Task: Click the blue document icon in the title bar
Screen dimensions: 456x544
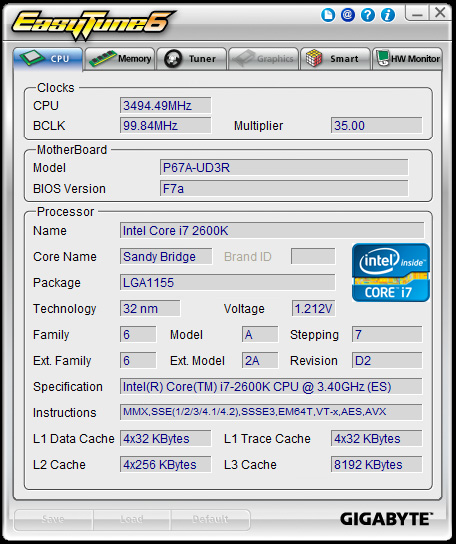Action: [328, 15]
